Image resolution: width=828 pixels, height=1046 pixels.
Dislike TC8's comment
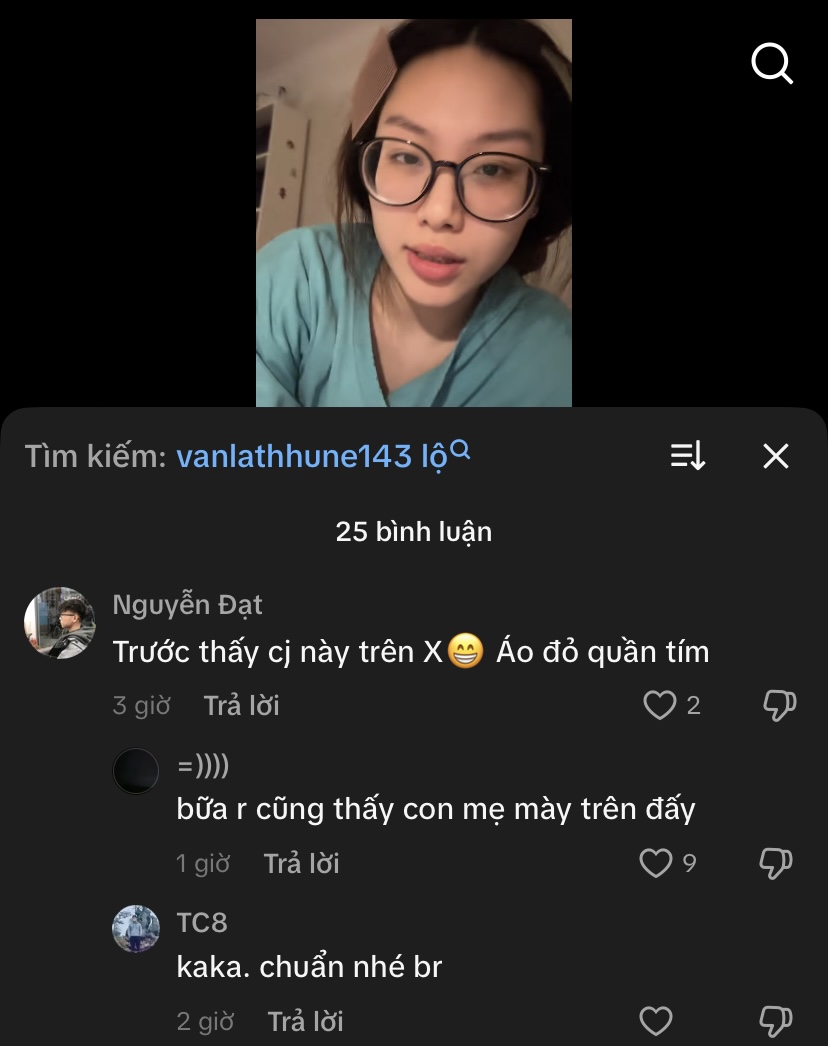tap(776, 1021)
